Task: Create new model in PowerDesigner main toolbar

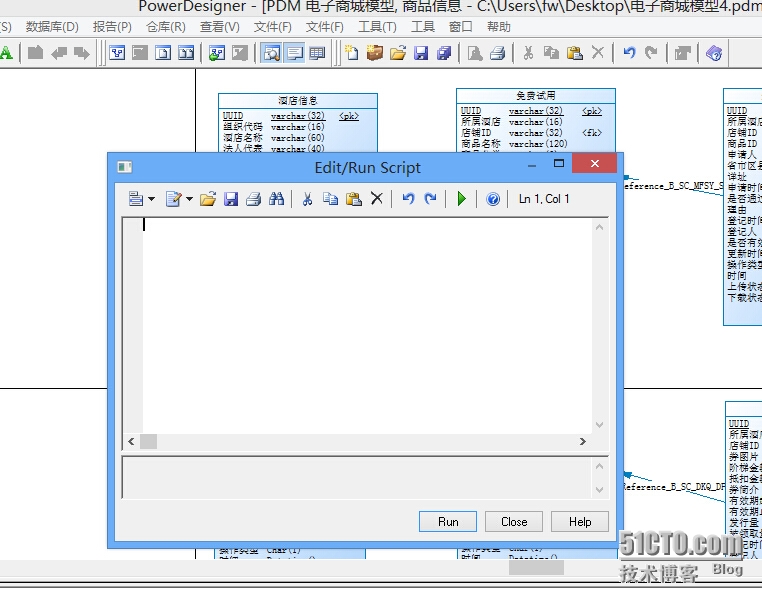Action: [x=351, y=52]
